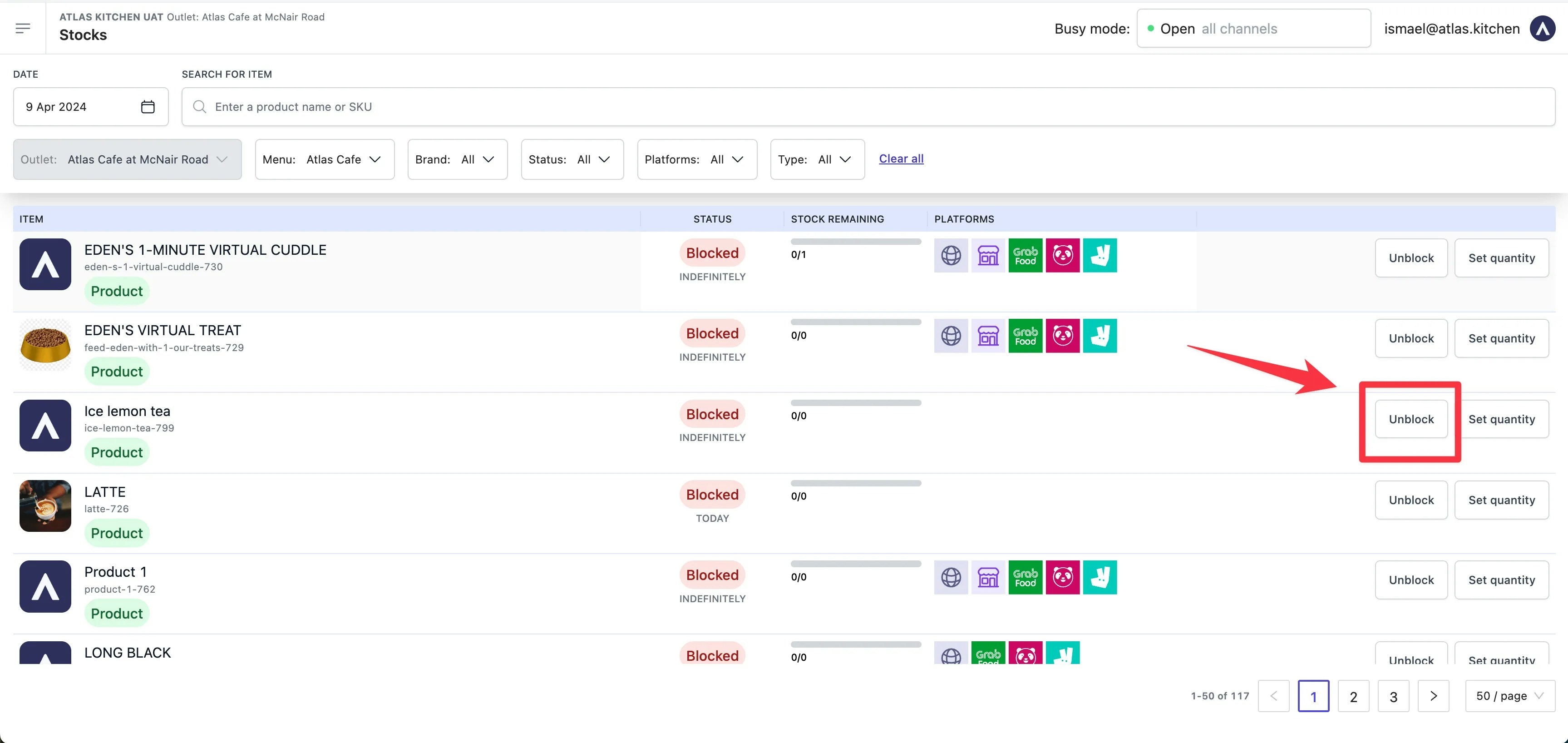
Task: Open the Status filter dropdown
Action: [572, 159]
